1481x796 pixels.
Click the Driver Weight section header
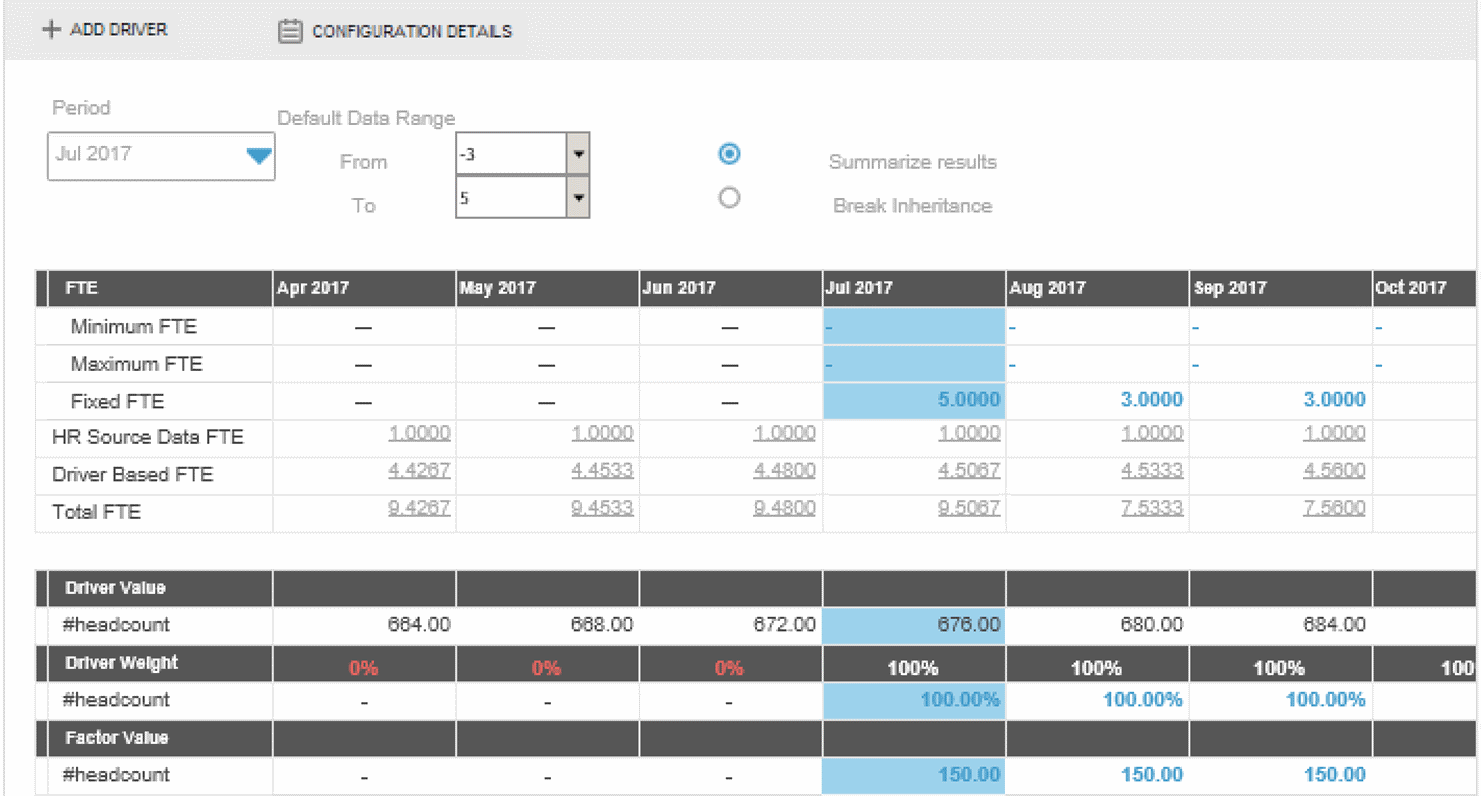pos(121,663)
